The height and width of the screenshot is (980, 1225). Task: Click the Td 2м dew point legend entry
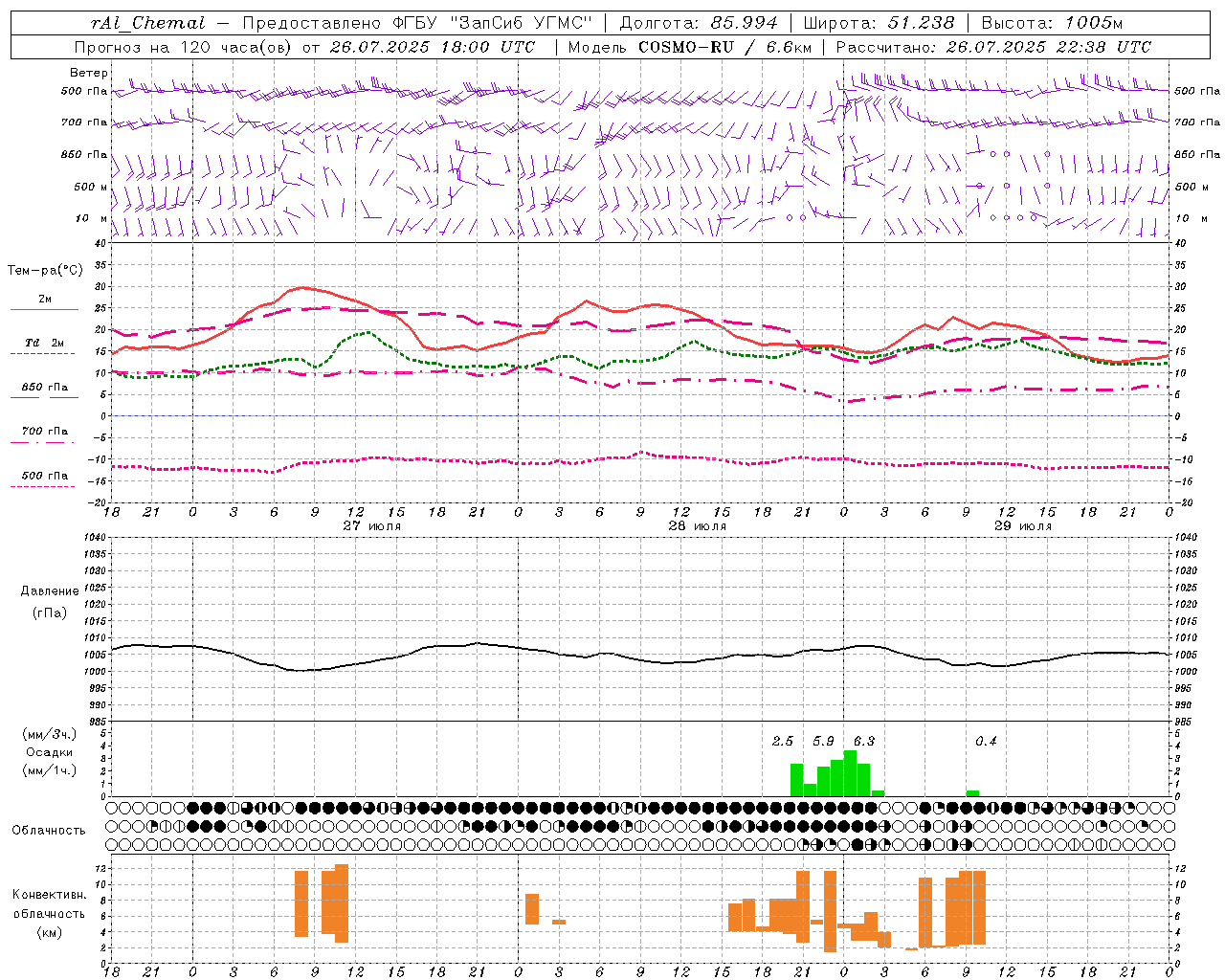coord(45,343)
